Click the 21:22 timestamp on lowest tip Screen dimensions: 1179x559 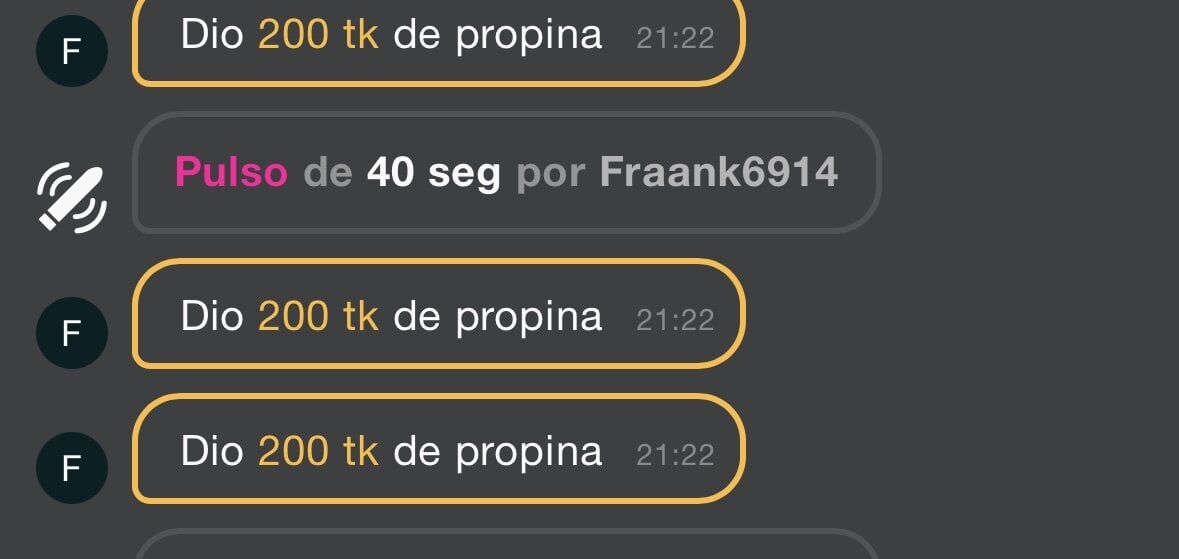click(x=675, y=454)
